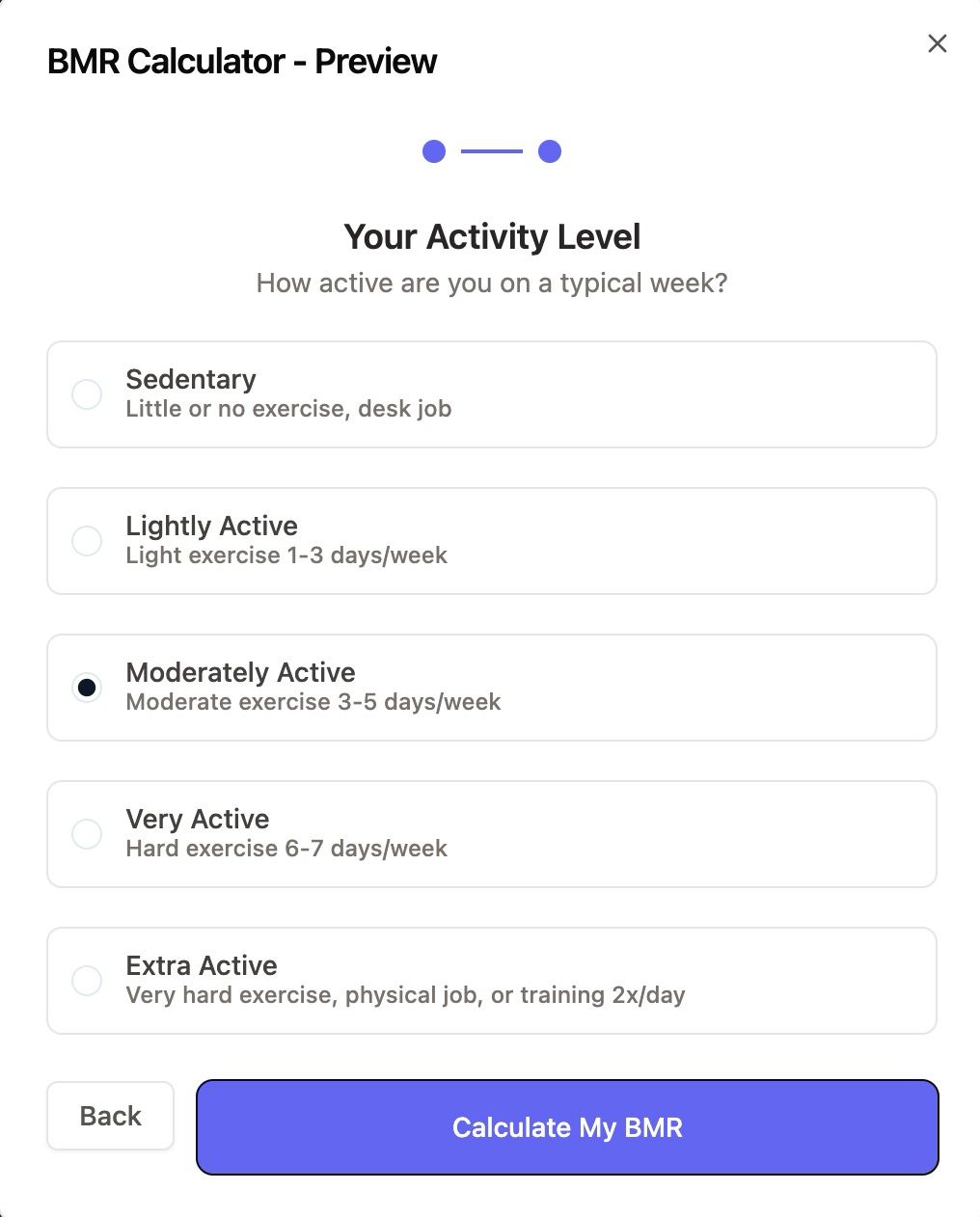Click the "Very Active" title text
Screen dimensions: 980x1217
198,819
